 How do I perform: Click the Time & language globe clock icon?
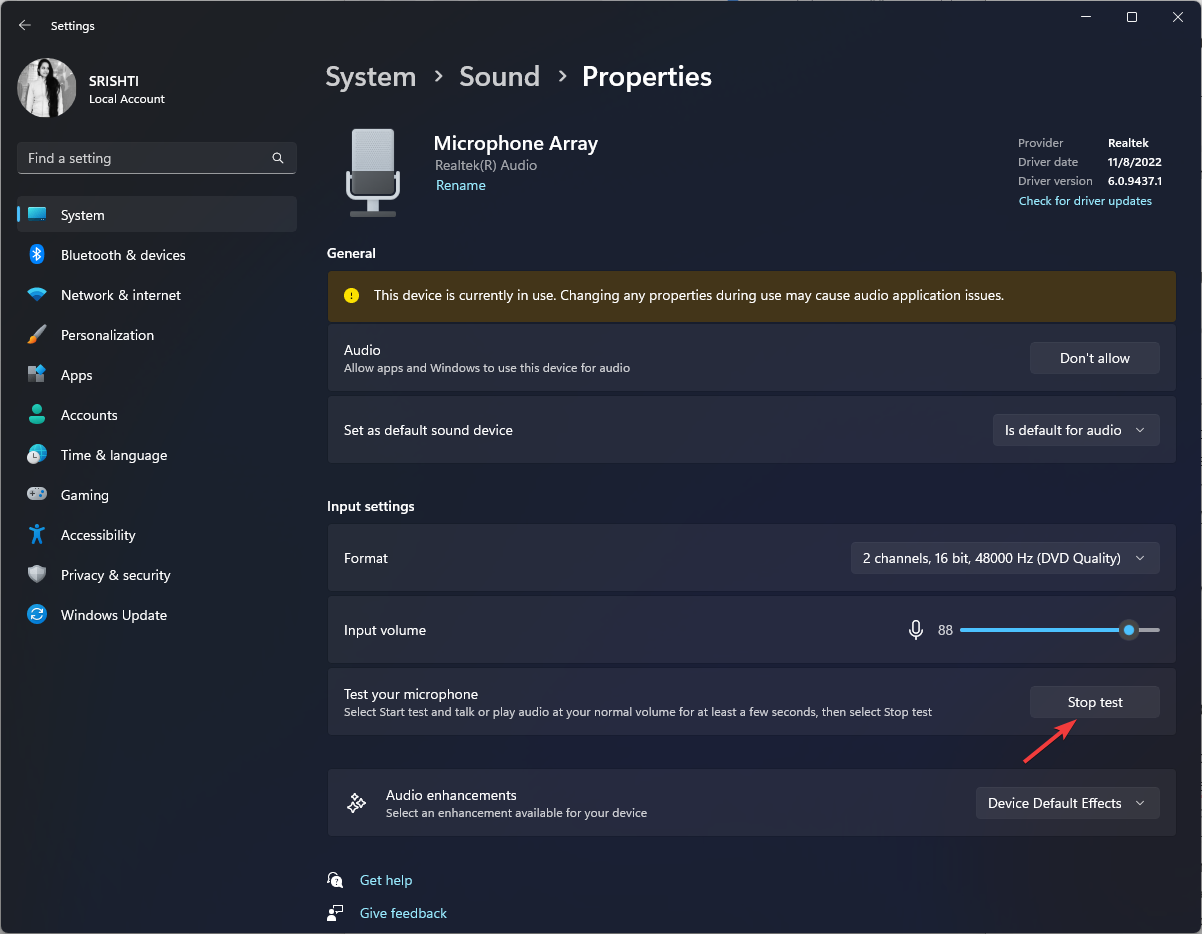(x=37, y=455)
